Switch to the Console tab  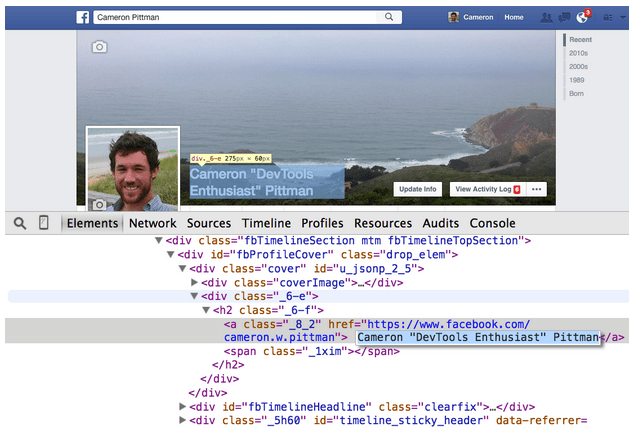point(493,223)
